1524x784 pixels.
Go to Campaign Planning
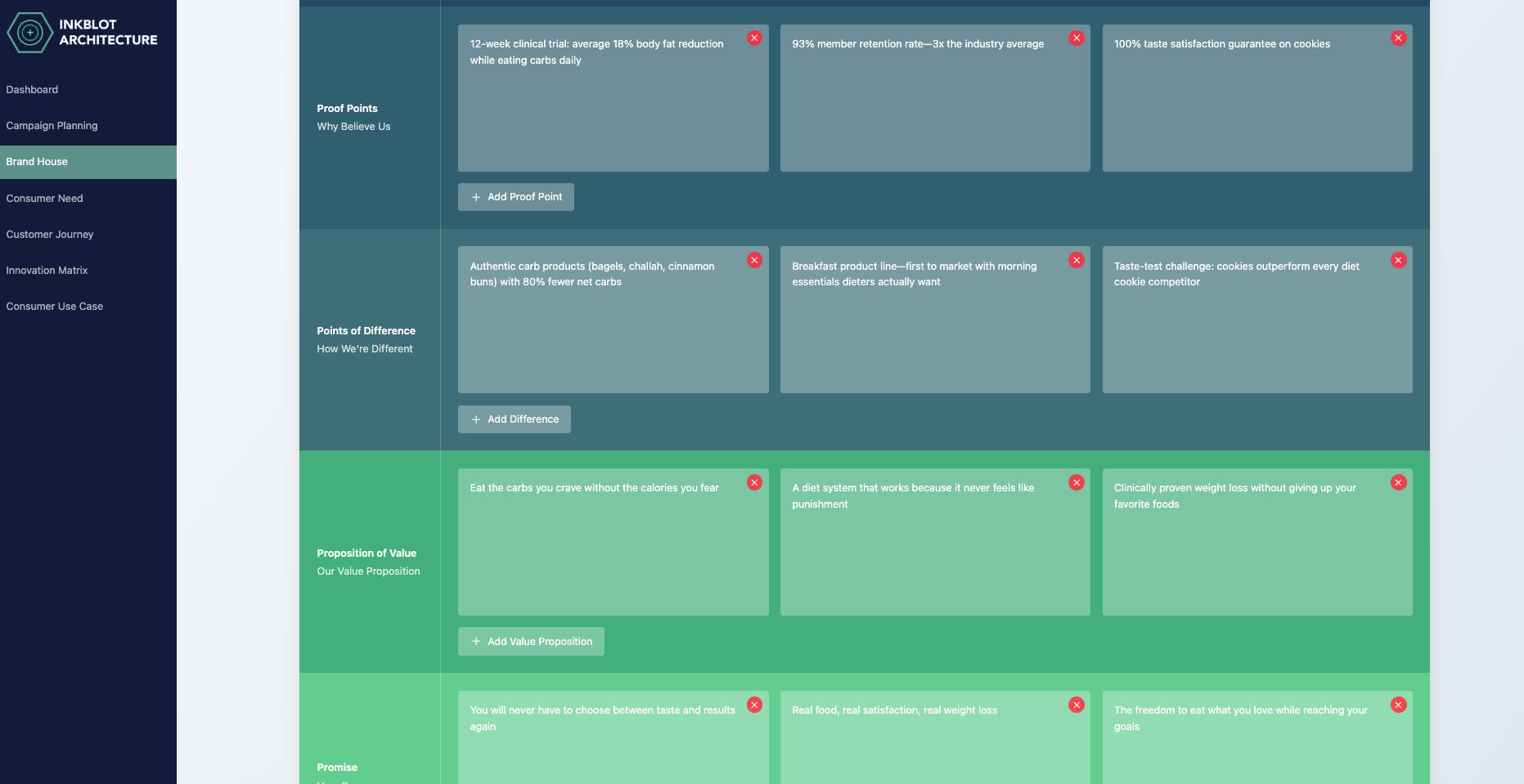pos(52,126)
